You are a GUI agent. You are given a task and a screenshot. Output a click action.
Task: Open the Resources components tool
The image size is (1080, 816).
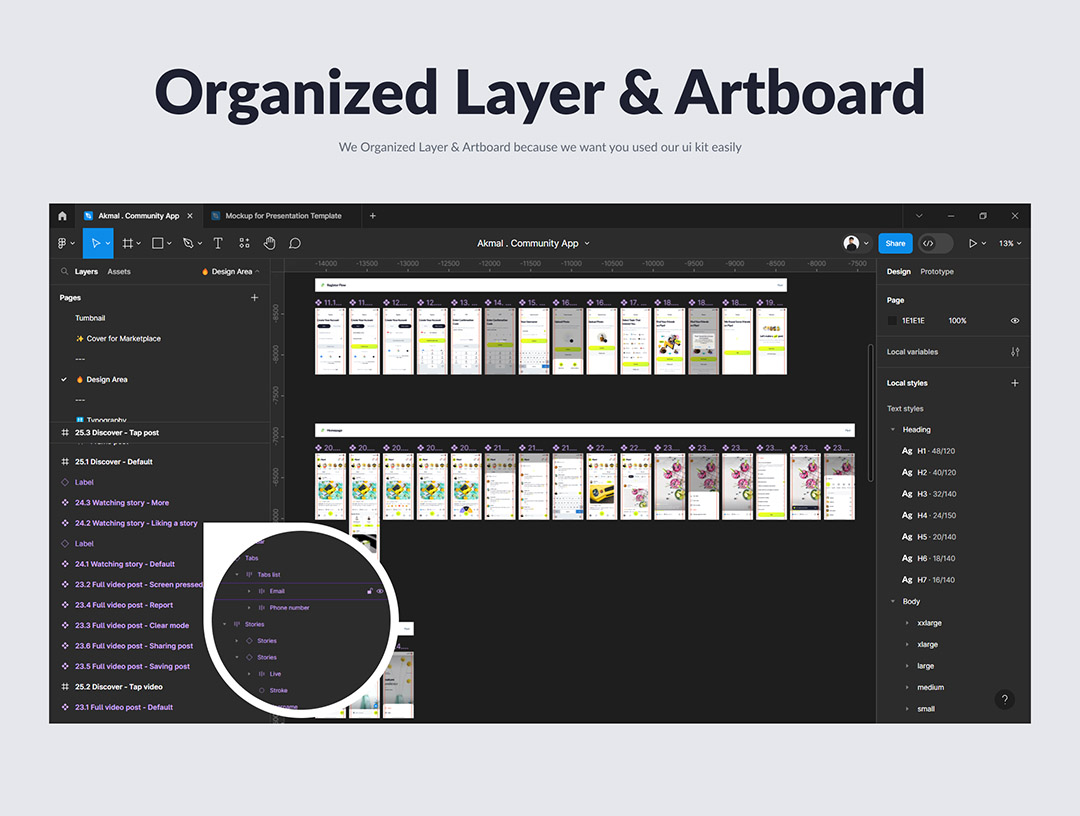244,243
